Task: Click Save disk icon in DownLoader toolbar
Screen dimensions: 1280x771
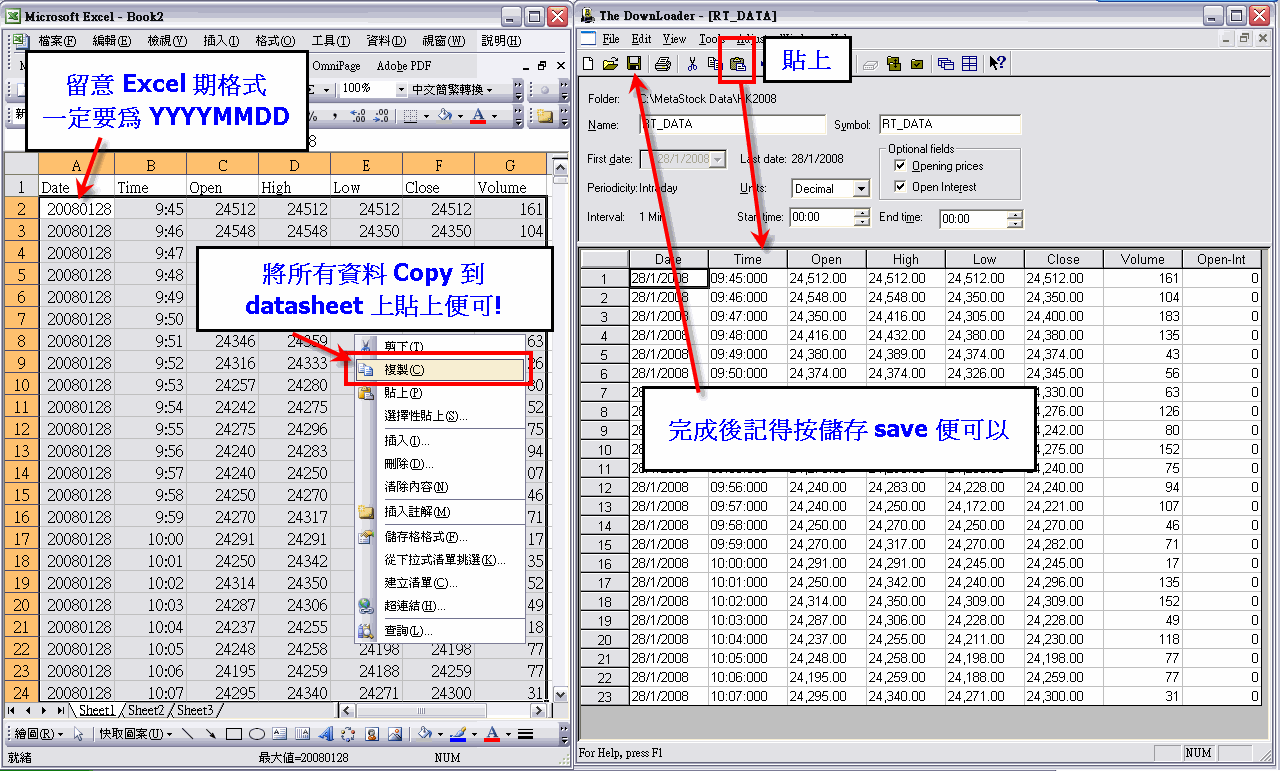Action: 633,64
